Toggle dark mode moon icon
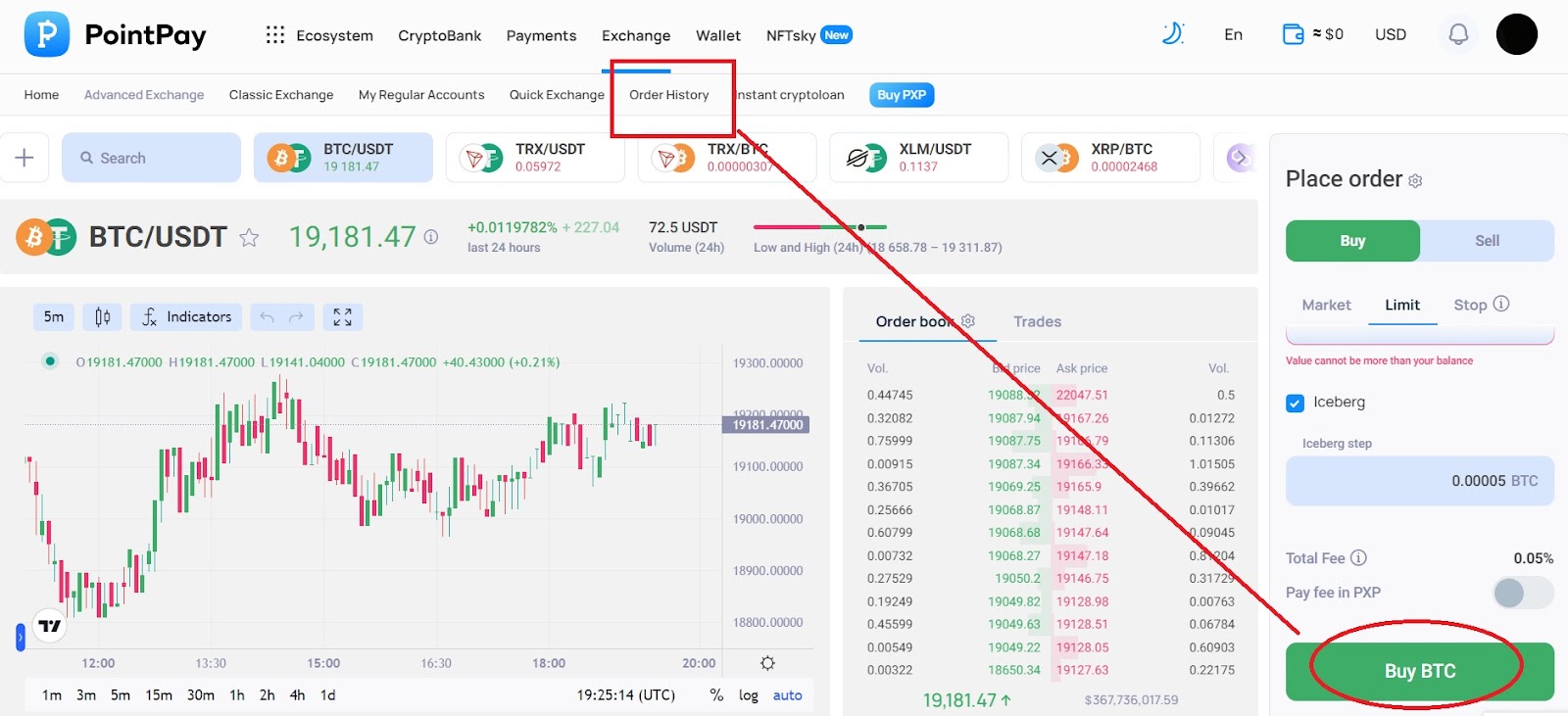This screenshot has height=716, width=1568. point(1172,34)
